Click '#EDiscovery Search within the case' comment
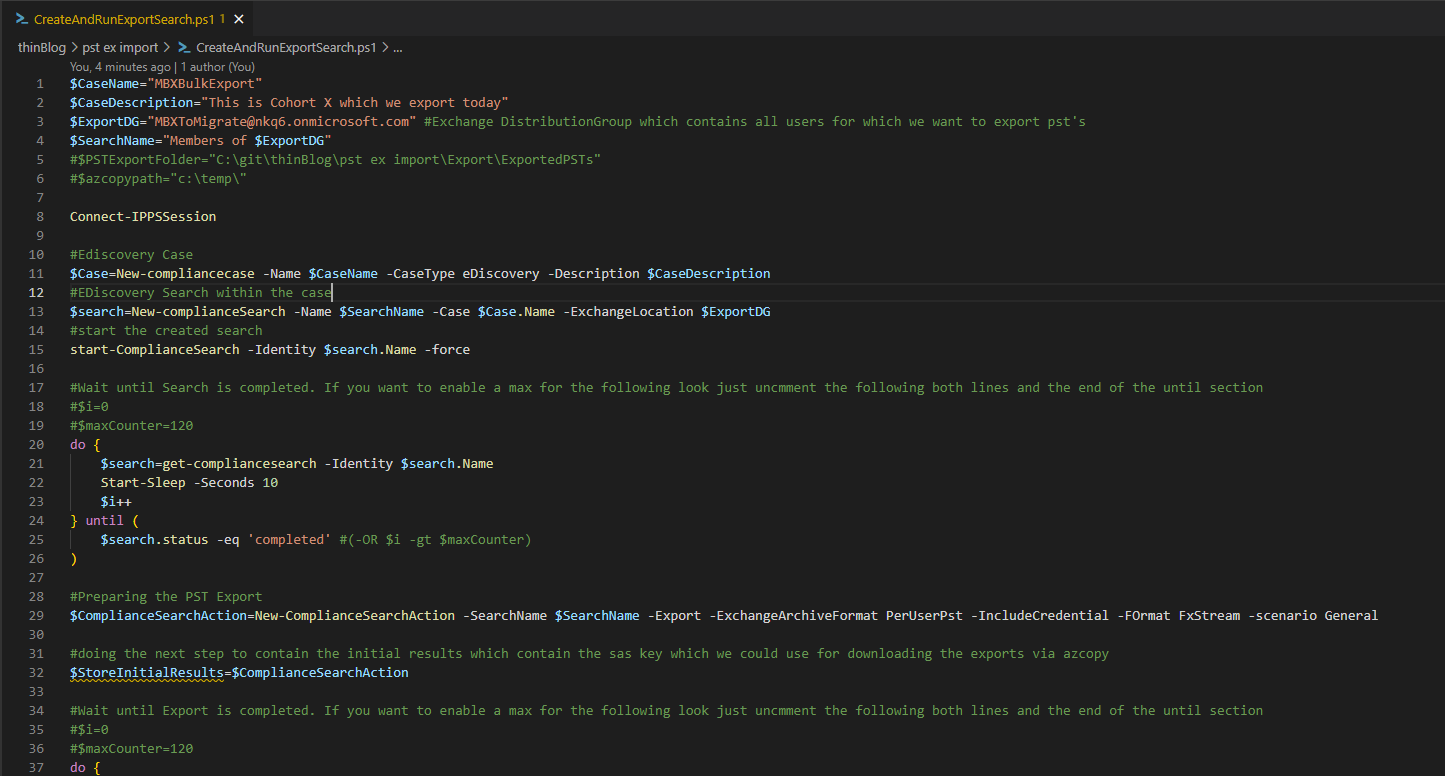Screen dimensions: 1445x776 [200, 292]
